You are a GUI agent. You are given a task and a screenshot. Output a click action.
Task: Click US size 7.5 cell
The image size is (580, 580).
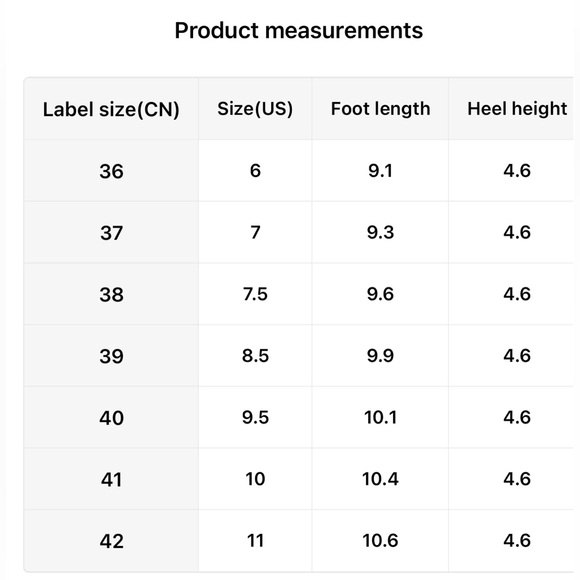pos(255,294)
